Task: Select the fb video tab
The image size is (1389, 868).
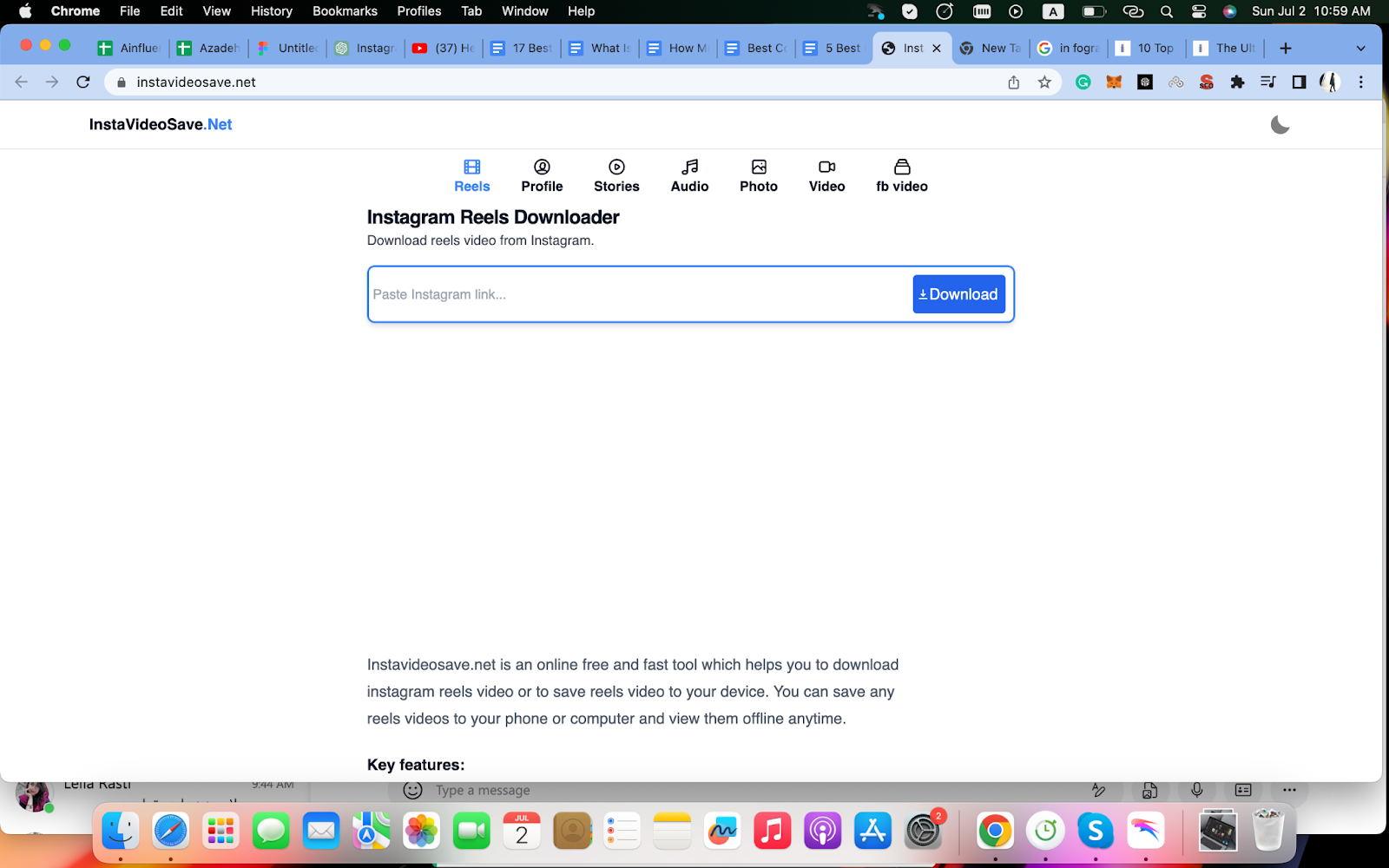Action: (x=902, y=176)
